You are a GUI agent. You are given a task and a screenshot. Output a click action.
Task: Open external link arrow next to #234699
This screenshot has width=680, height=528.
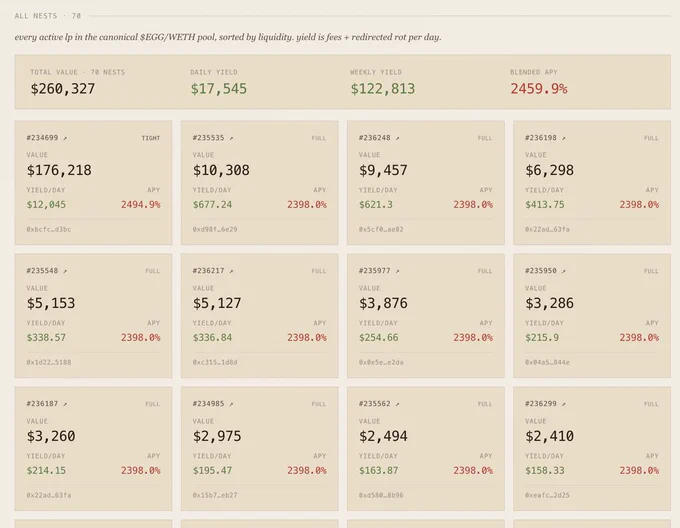point(65,138)
